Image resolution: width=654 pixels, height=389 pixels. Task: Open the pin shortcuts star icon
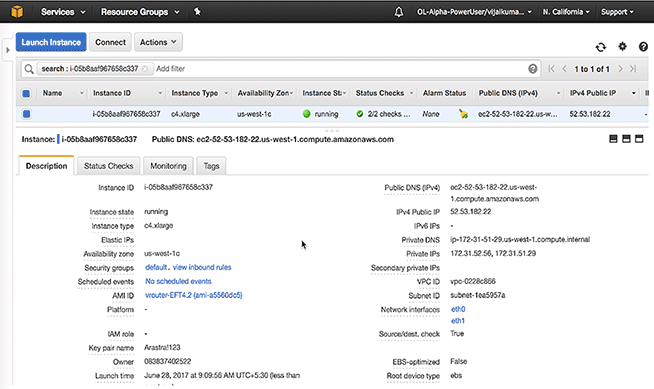[197, 12]
